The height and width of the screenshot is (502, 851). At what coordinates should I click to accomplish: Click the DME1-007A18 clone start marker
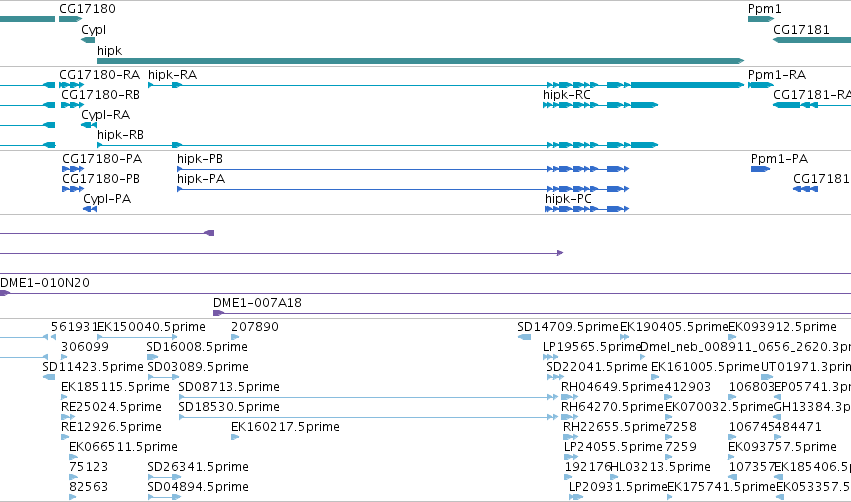[x=218, y=313]
